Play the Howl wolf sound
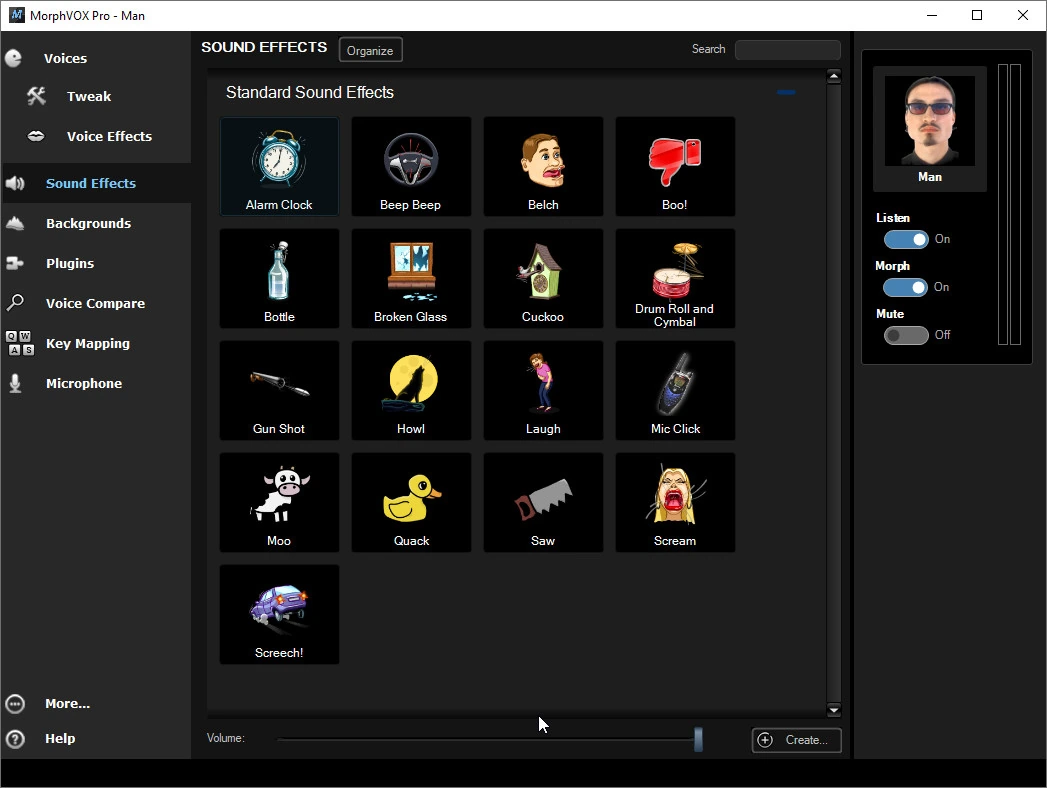This screenshot has height=788, width=1047. pyautogui.click(x=411, y=390)
